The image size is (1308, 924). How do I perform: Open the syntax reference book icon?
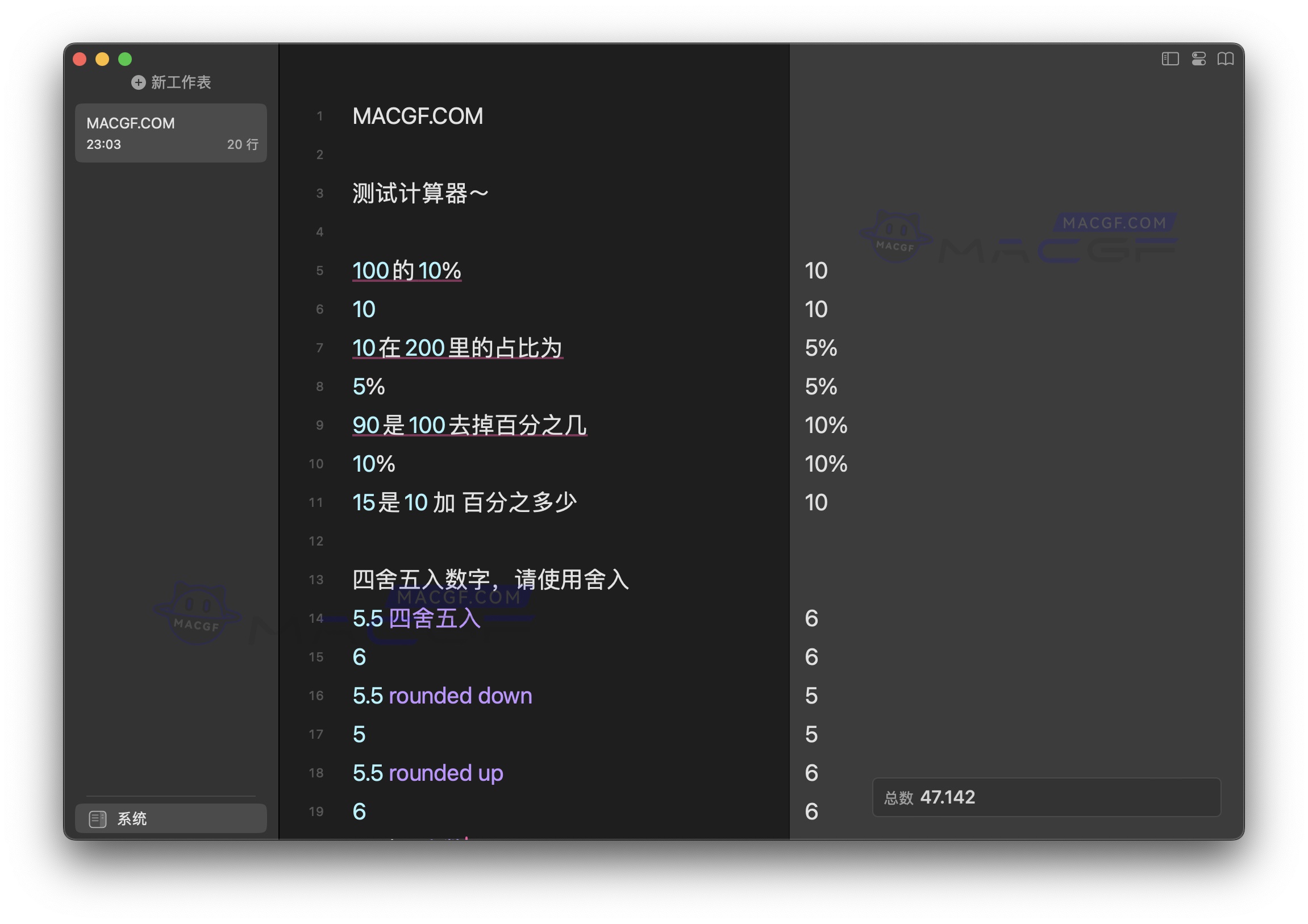pos(1227,59)
